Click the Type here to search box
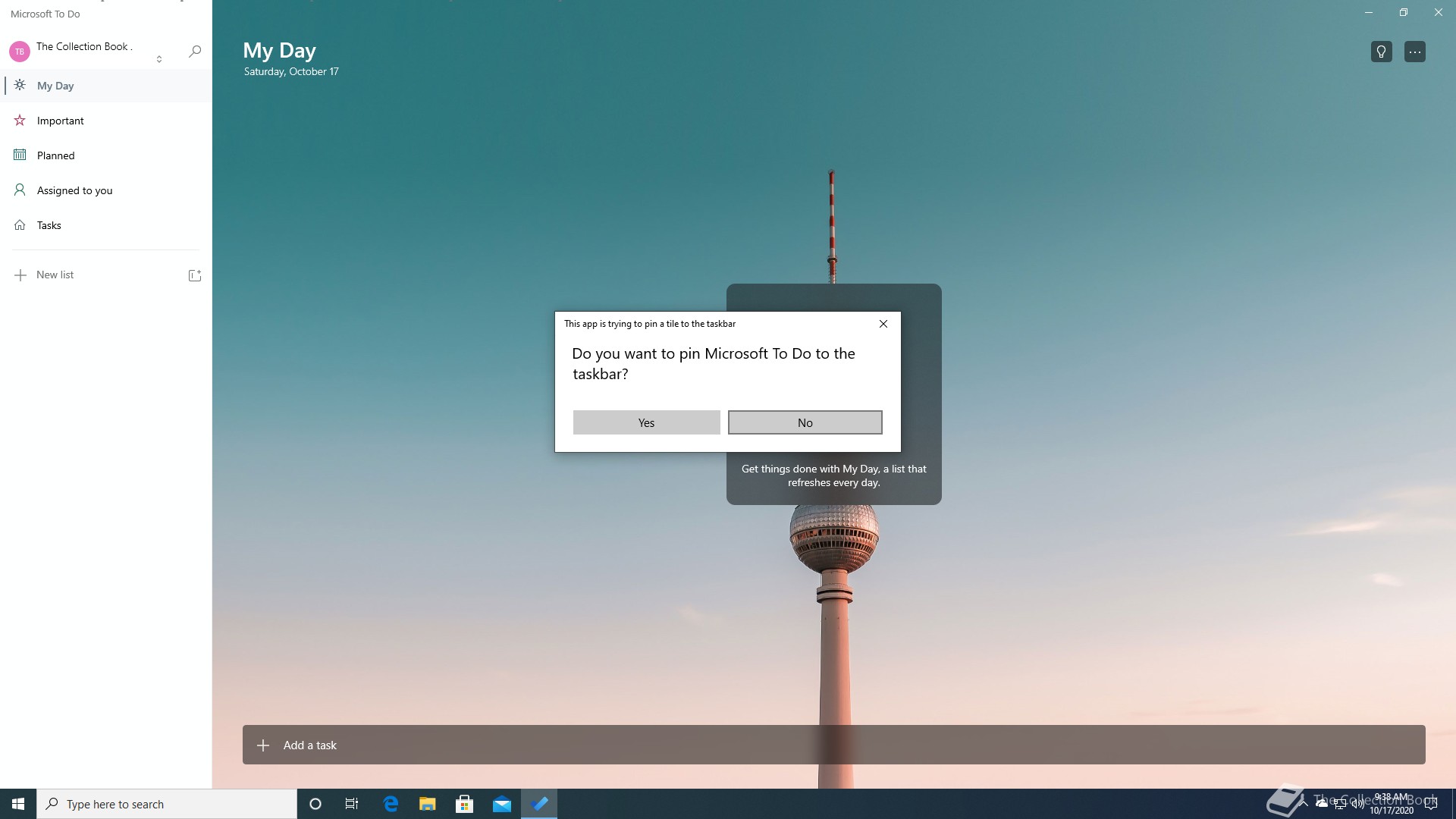 point(167,804)
